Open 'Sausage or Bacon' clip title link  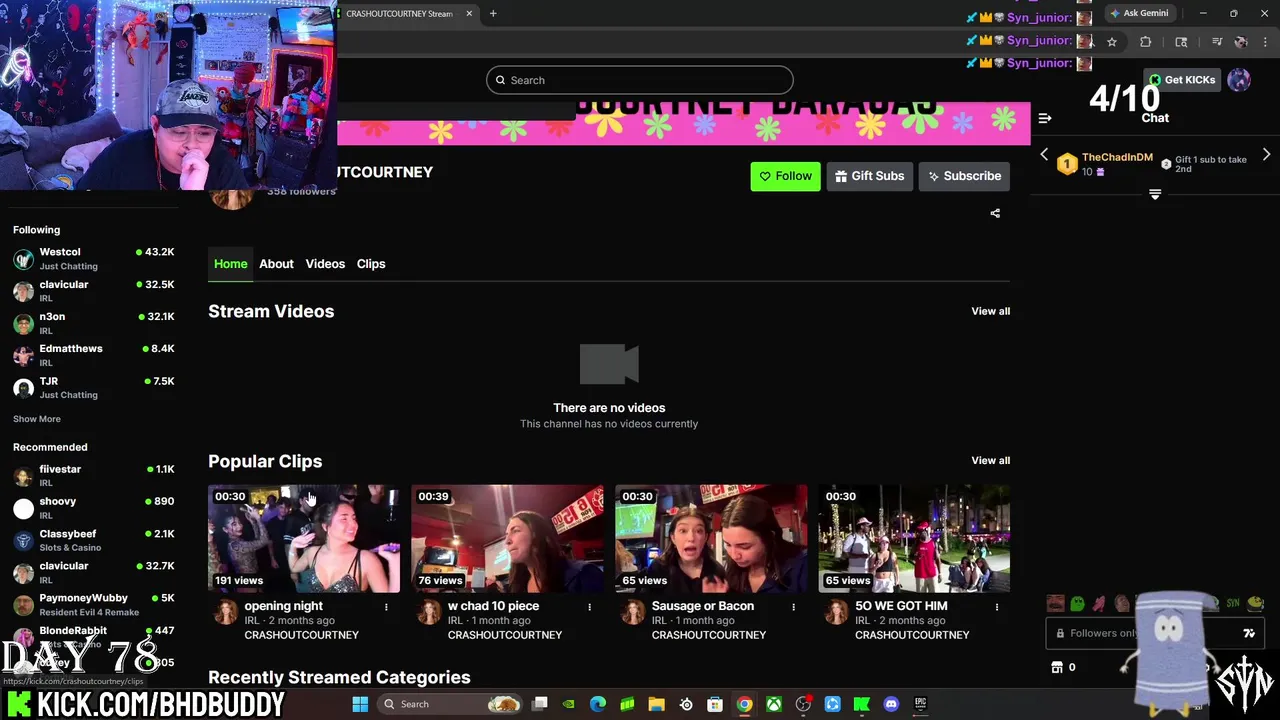pos(702,606)
